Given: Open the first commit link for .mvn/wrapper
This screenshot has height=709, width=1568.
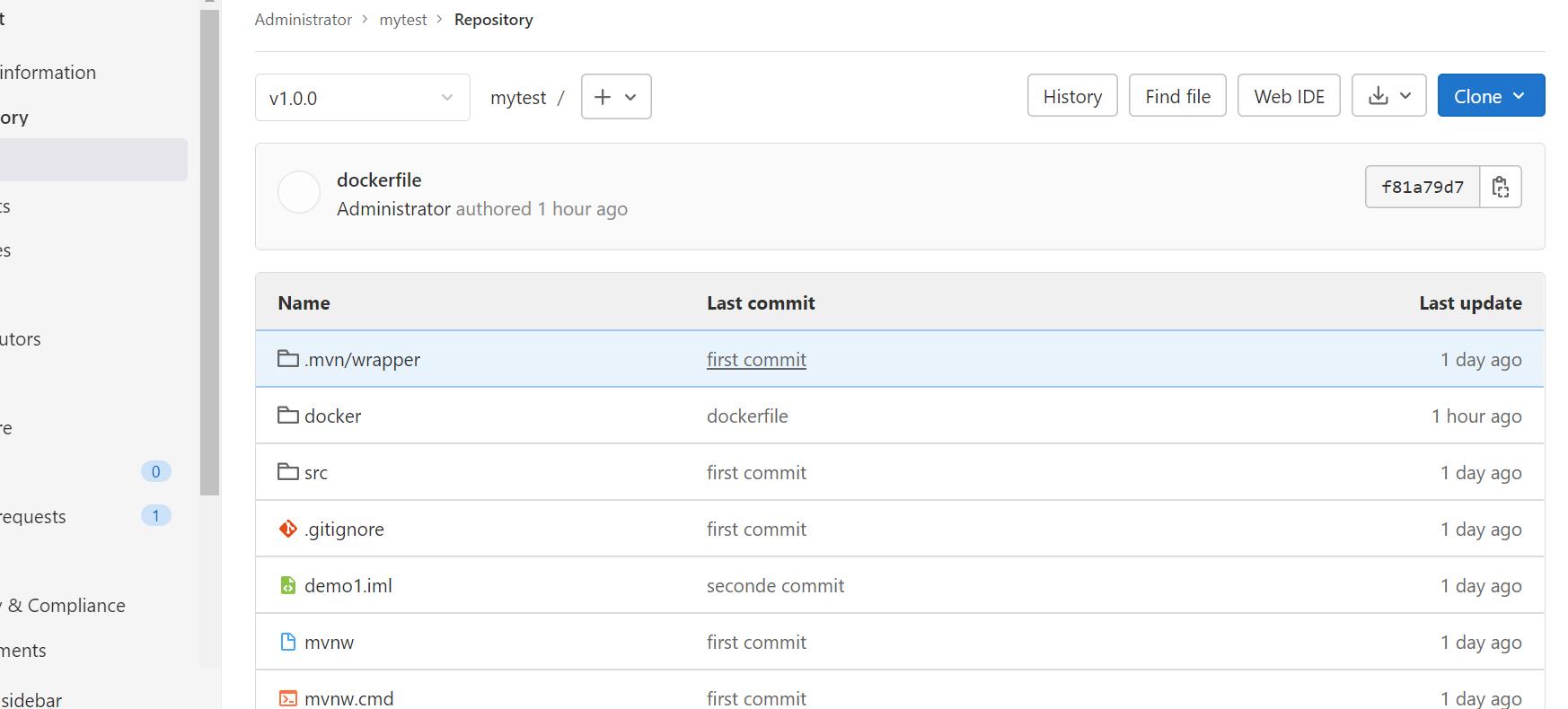Looking at the screenshot, I should coord(756,360).
